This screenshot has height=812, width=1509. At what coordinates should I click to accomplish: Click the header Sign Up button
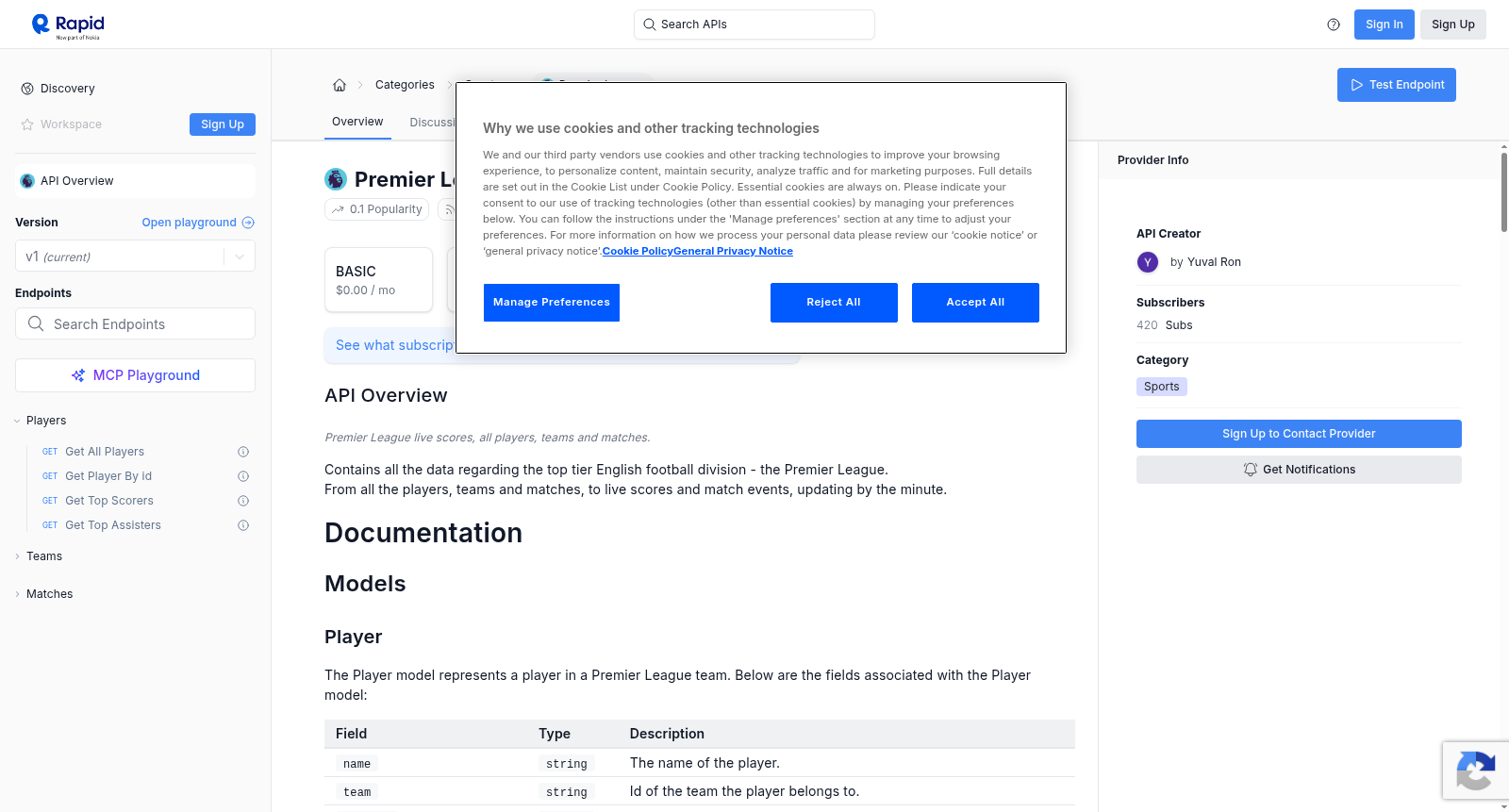(x=1453, y=25)
